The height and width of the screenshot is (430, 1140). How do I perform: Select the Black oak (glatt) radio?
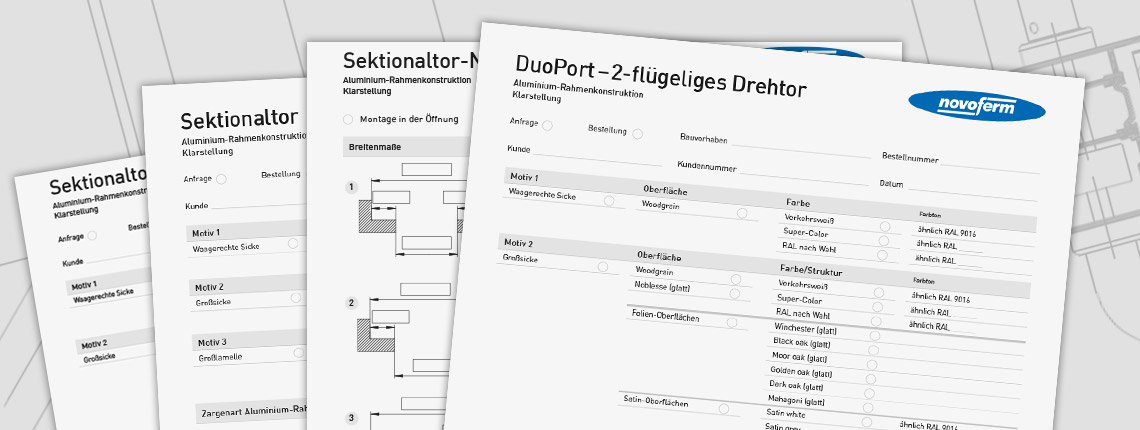[x=872, y=350]
